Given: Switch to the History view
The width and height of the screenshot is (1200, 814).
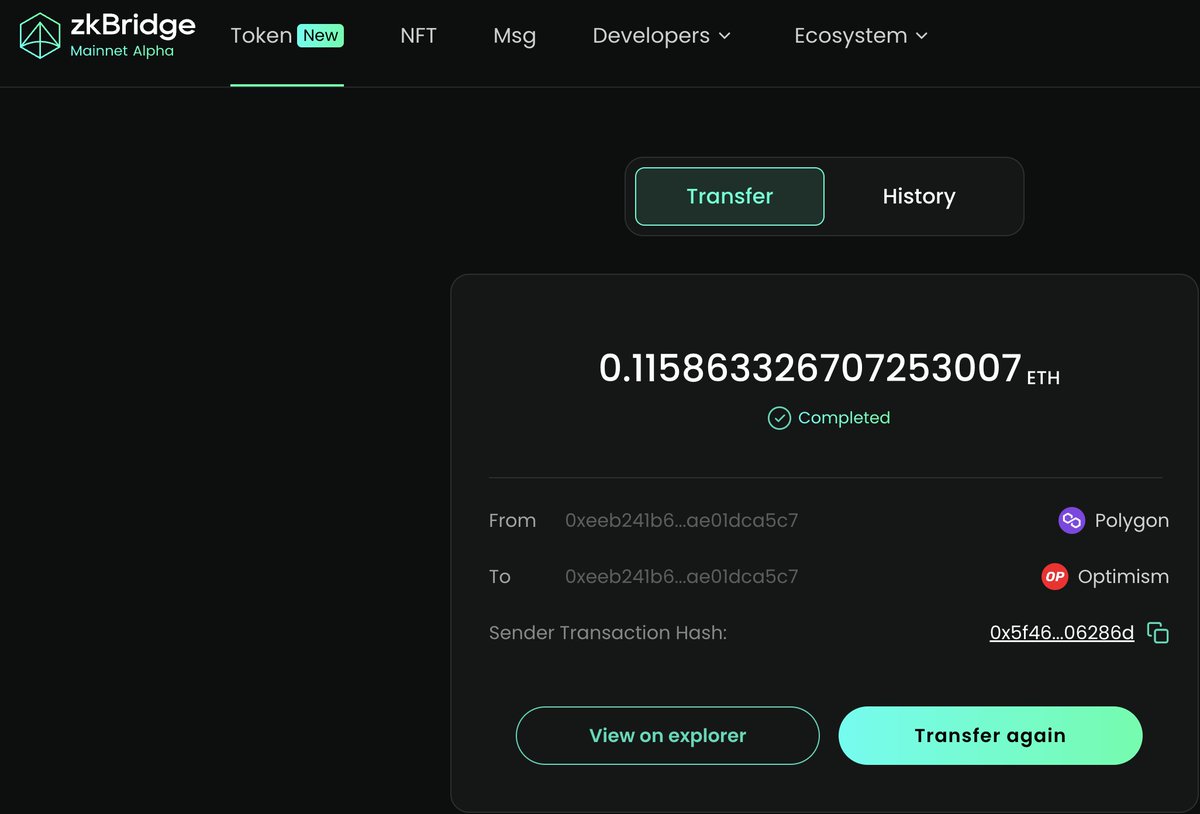Looking at the screenshot, I should tap(919, 196).
